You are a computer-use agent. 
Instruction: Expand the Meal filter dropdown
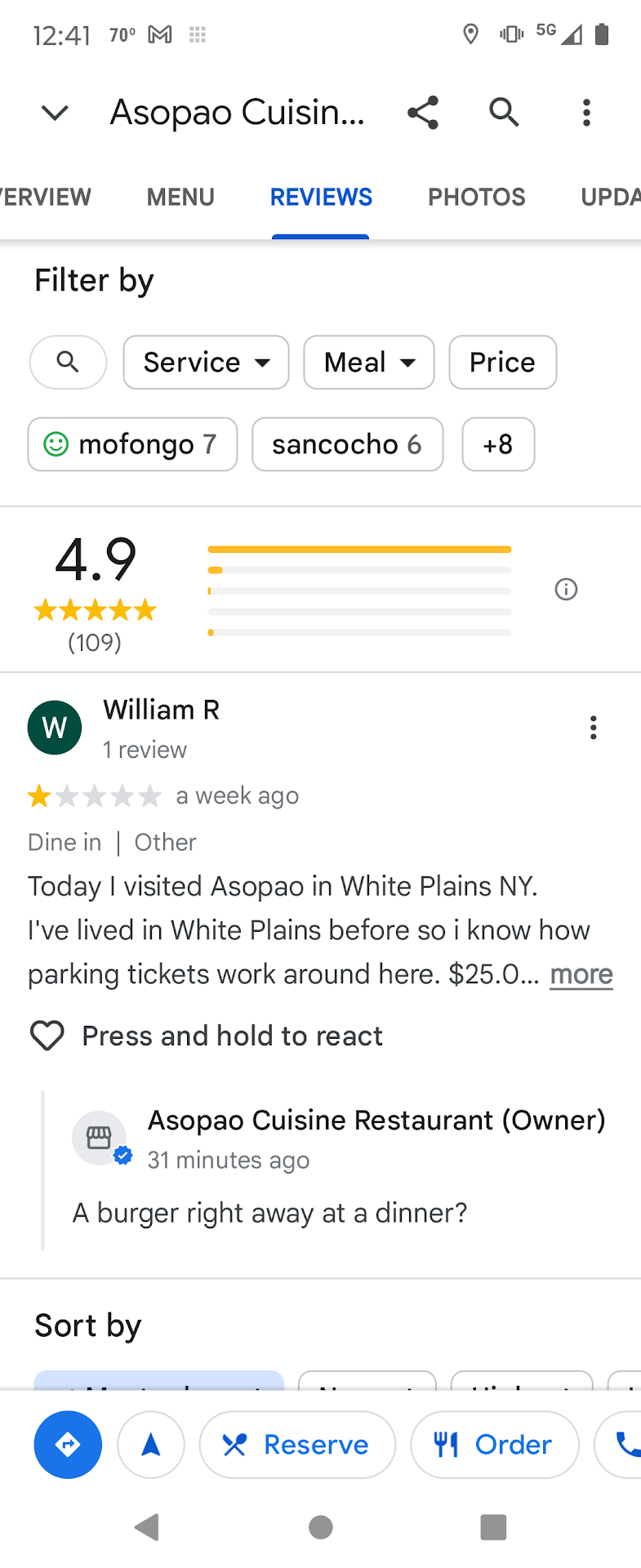tap(368, 362)
